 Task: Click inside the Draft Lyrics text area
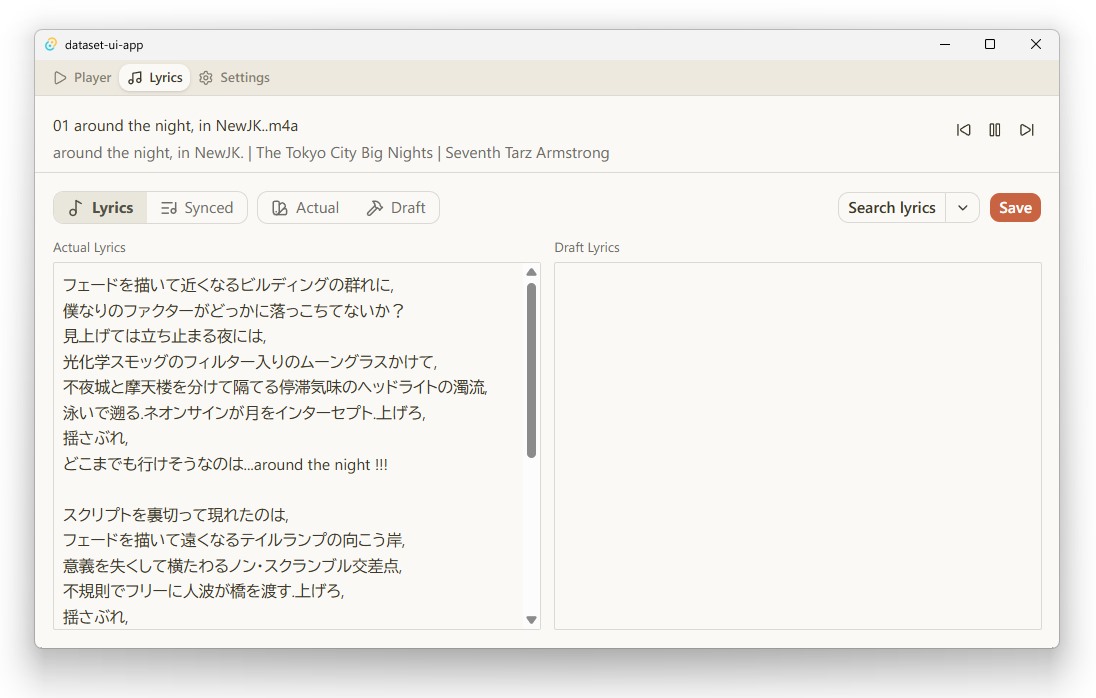pyautogui.click(x=798, y=446)
